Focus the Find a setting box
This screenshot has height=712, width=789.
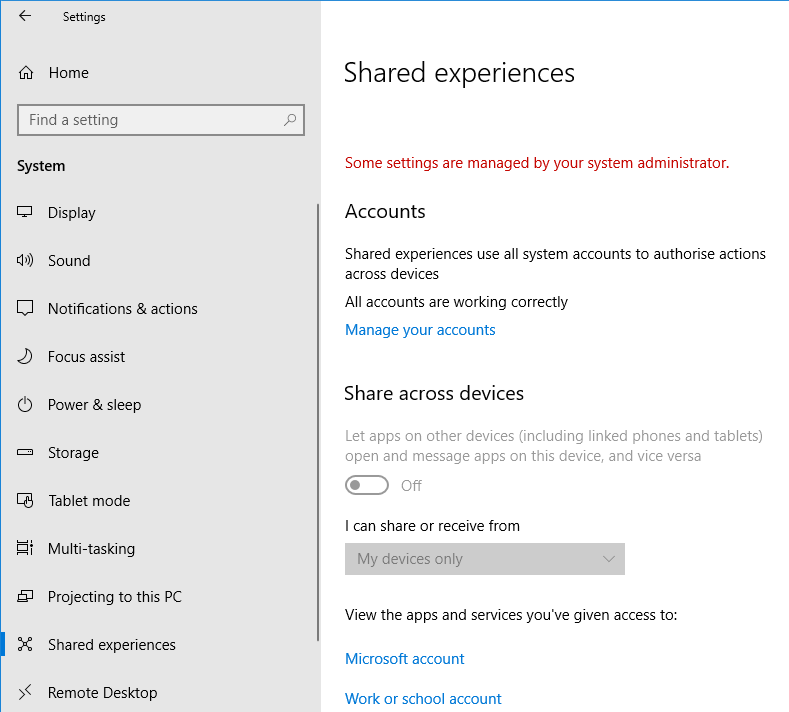(161, 120)
